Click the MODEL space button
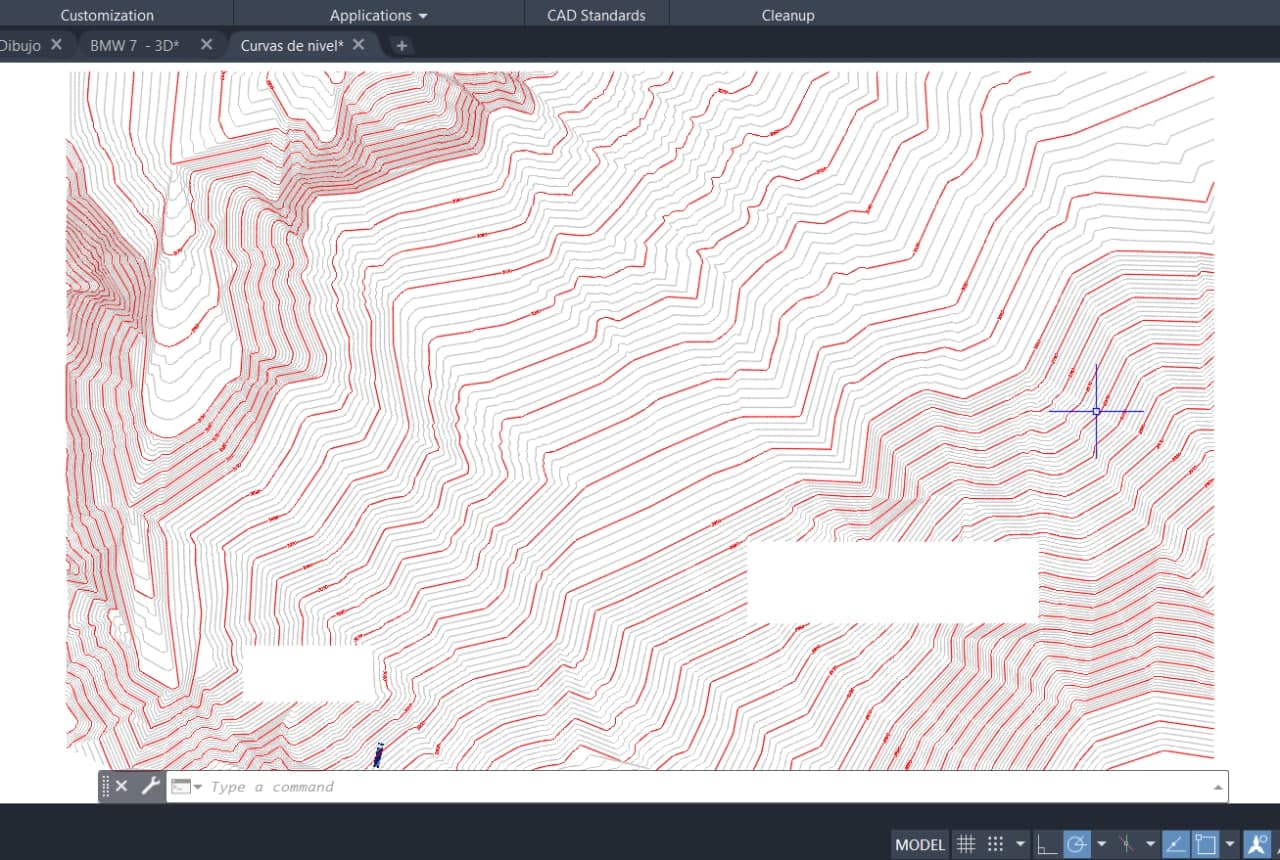The height and width of the screenshot is (860, 1280). click(920, 845)
